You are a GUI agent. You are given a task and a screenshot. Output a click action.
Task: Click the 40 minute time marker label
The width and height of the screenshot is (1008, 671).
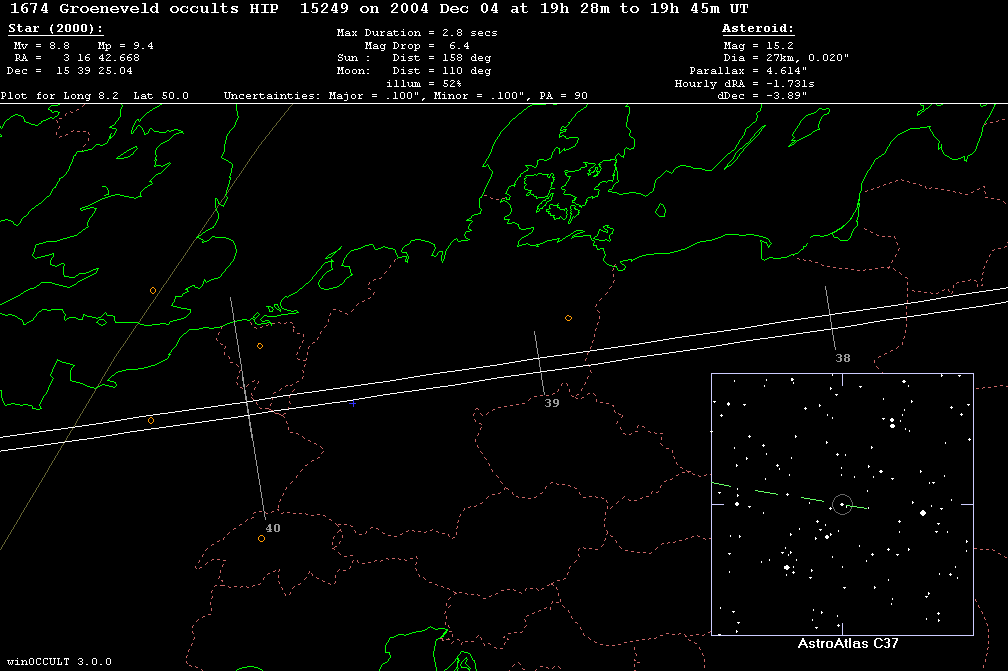273,528
